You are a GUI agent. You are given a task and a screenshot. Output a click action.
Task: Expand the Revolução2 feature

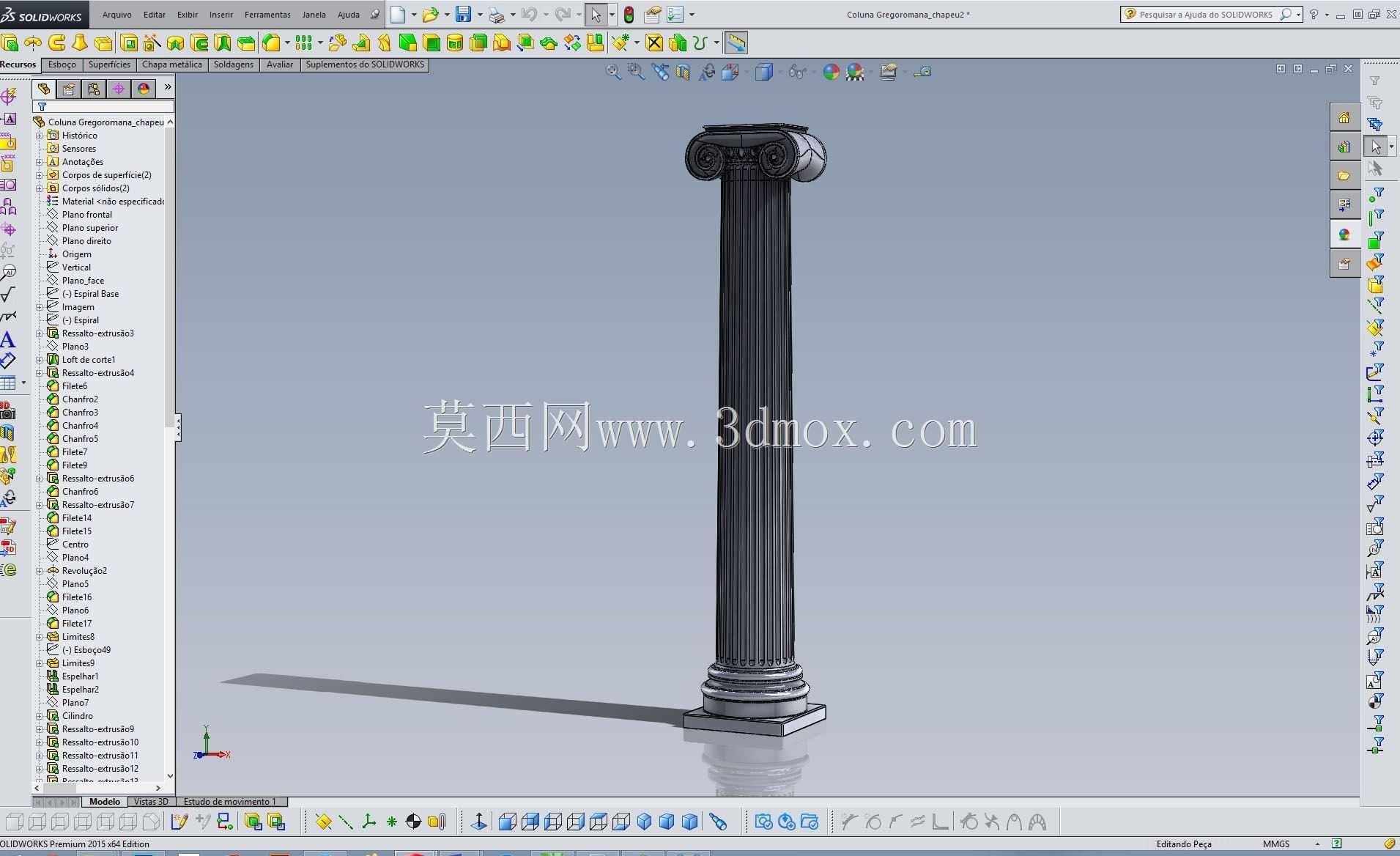40,571
